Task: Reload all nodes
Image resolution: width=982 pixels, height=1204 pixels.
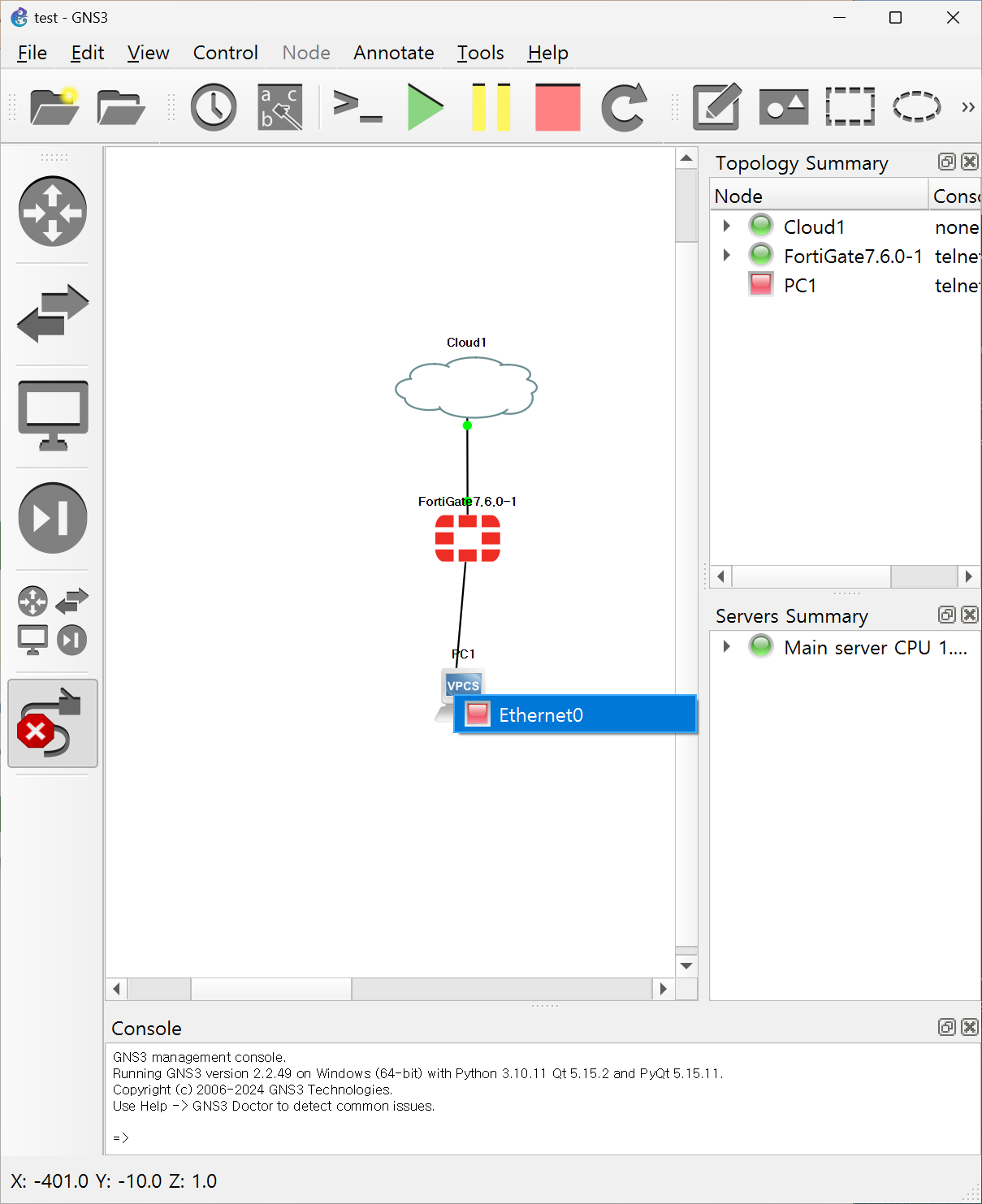Action: coord(624,106)
